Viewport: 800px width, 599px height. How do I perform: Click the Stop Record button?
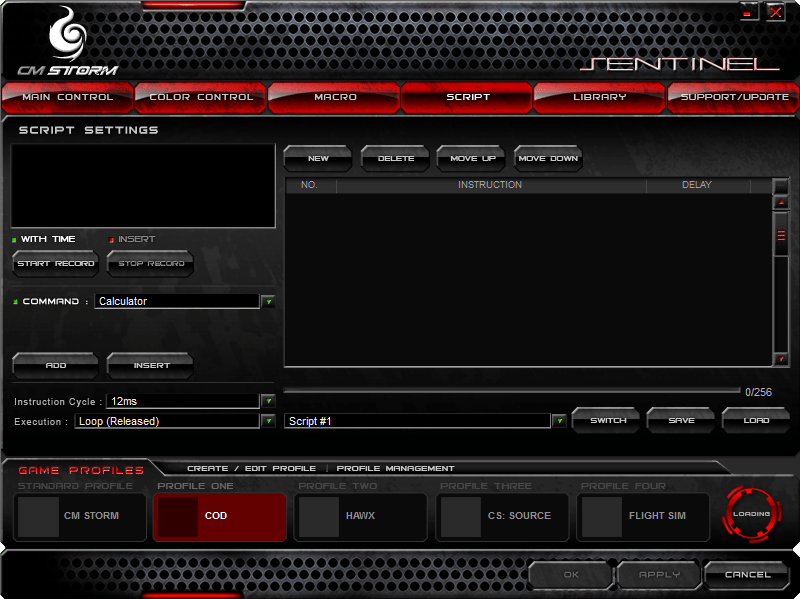click(151, 264)
